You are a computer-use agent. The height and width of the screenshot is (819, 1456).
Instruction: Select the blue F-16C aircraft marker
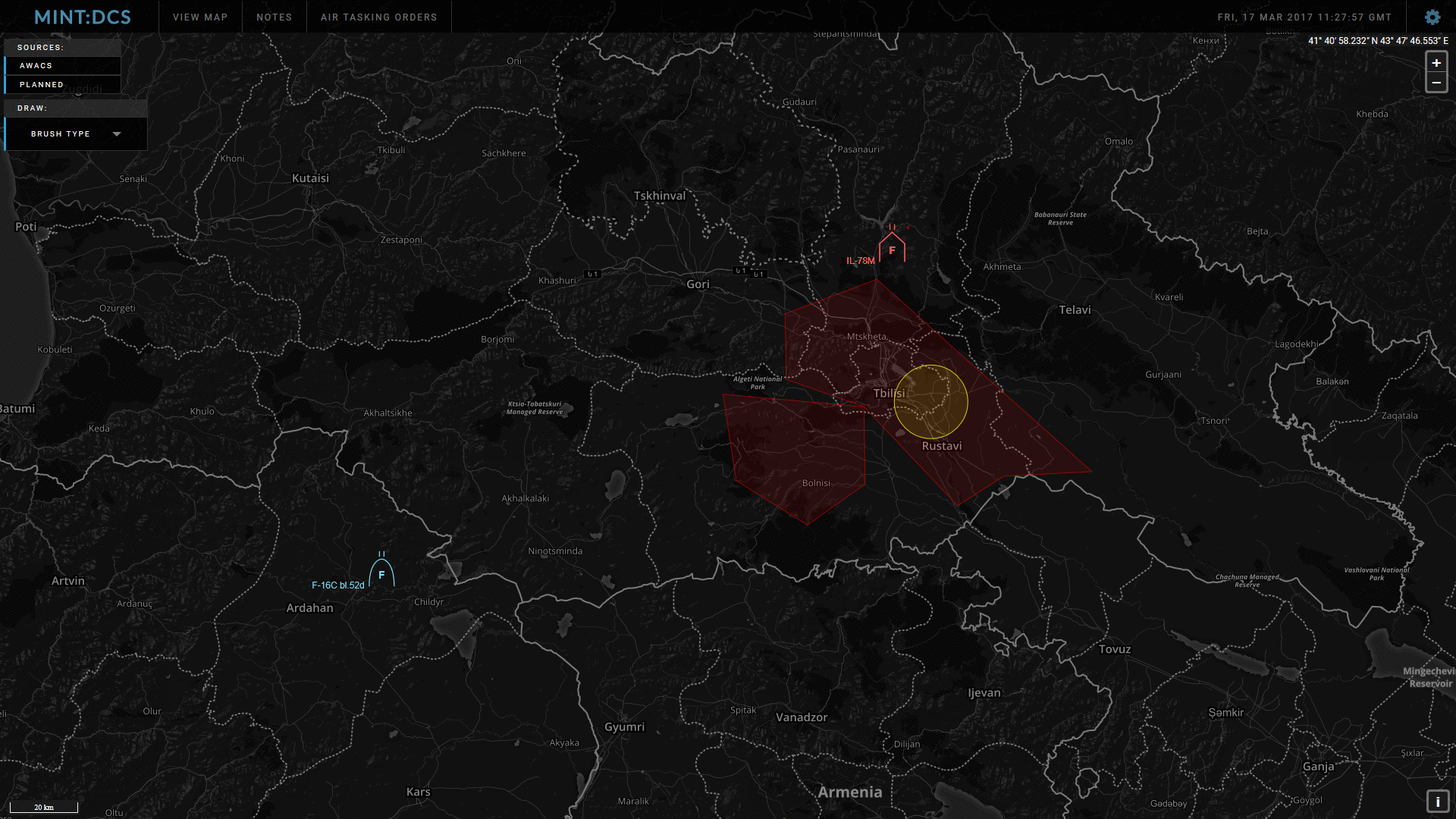[x=381, y=573]
